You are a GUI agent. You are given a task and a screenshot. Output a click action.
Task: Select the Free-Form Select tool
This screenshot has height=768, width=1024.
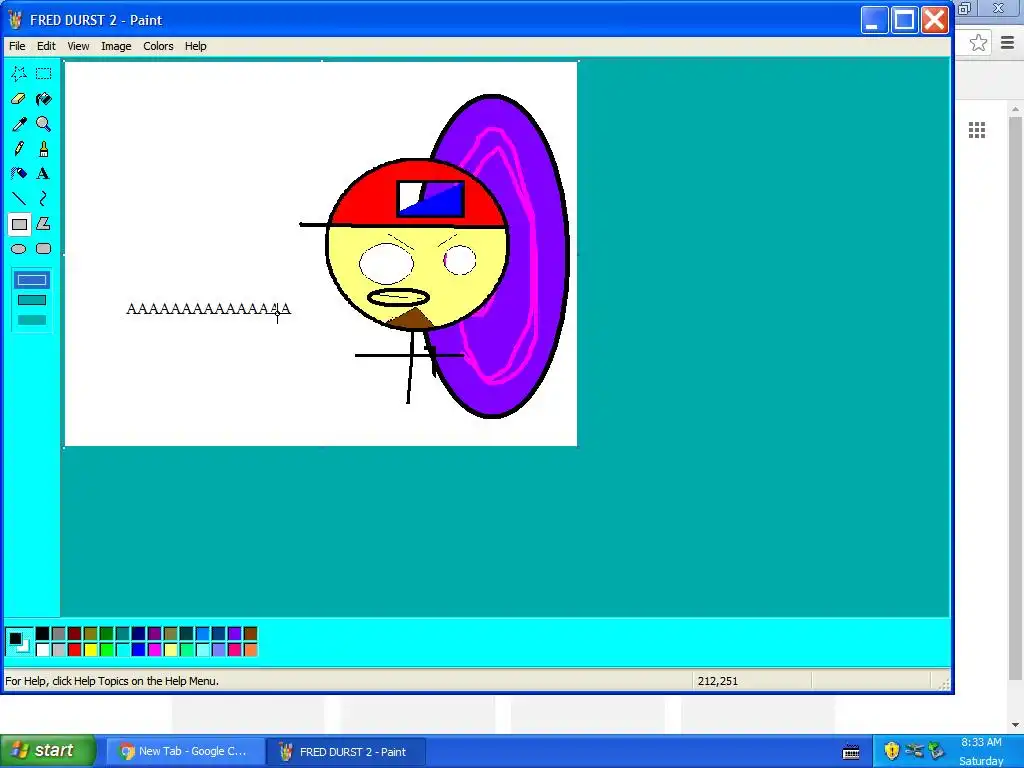(x=19, y=74)
